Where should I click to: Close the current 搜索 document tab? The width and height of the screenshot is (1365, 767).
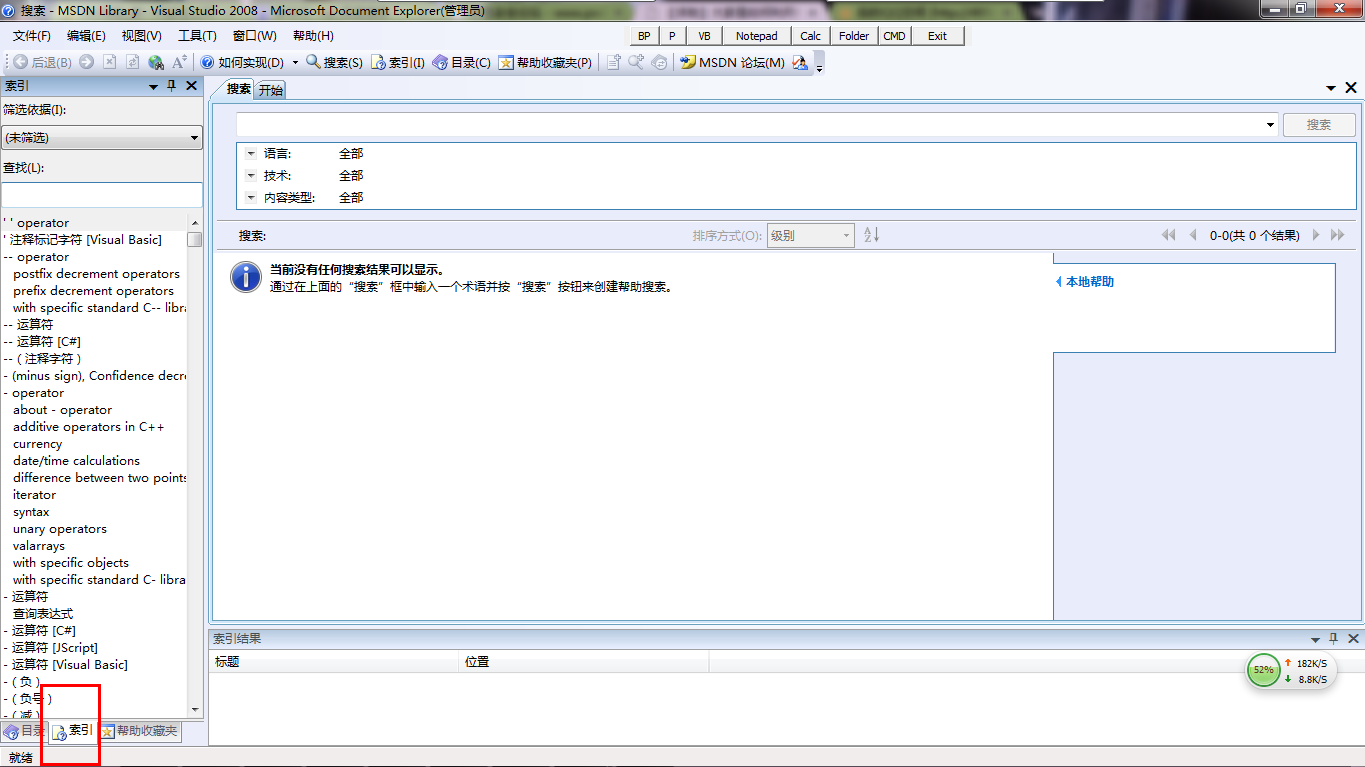(x=1351, y=88)
